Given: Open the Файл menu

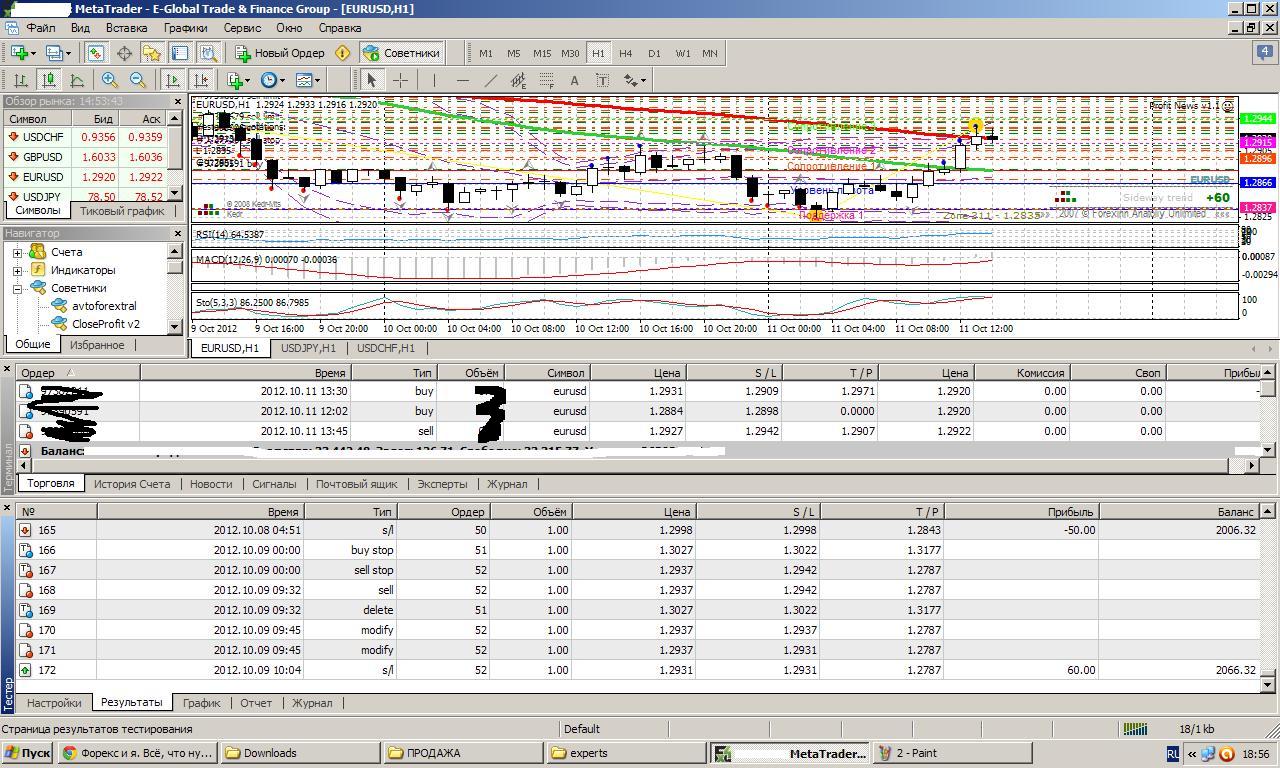Looking at the screenshot, I should (41, 28).
